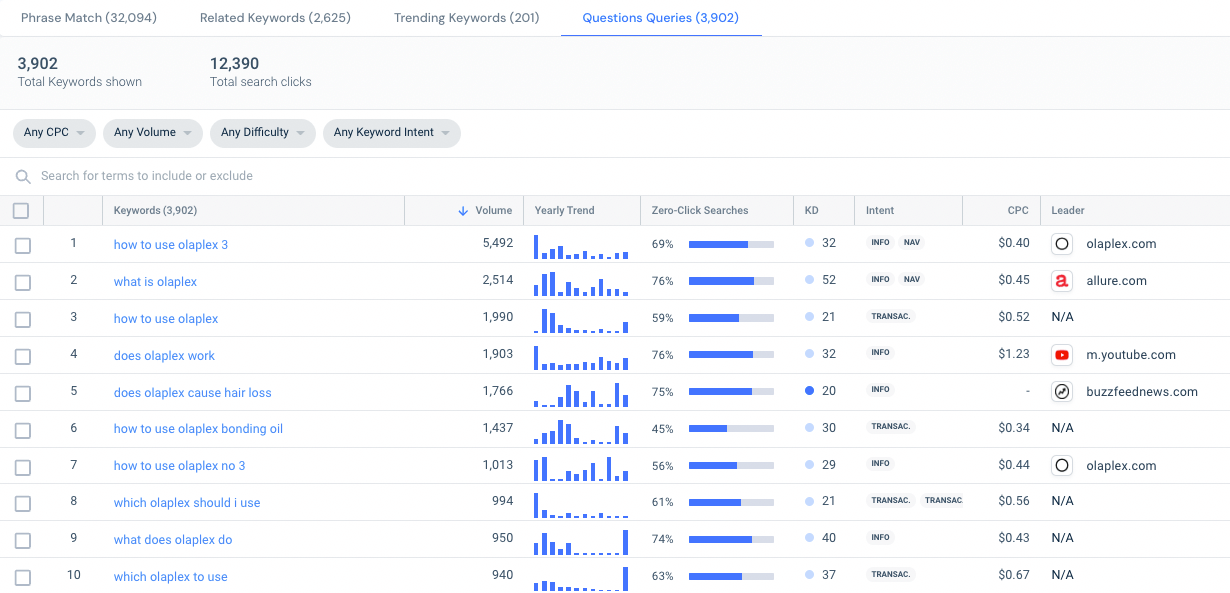Click leader buzzfeednews.com
This screenshot has height=593, width=1230.
(1142, 392)
